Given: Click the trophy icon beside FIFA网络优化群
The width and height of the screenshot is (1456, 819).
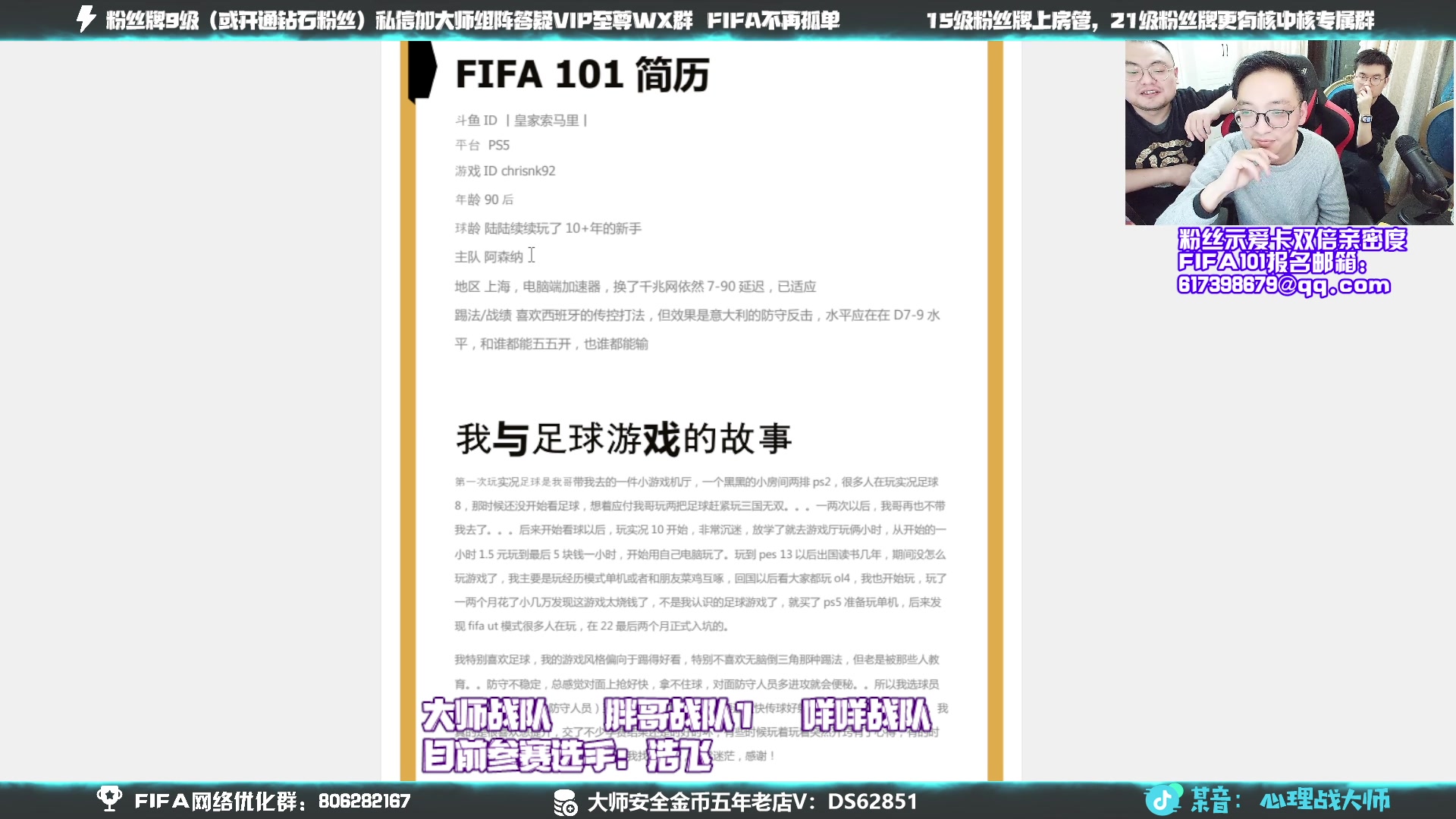Looking at the screenshot, I should click(109, 799).
